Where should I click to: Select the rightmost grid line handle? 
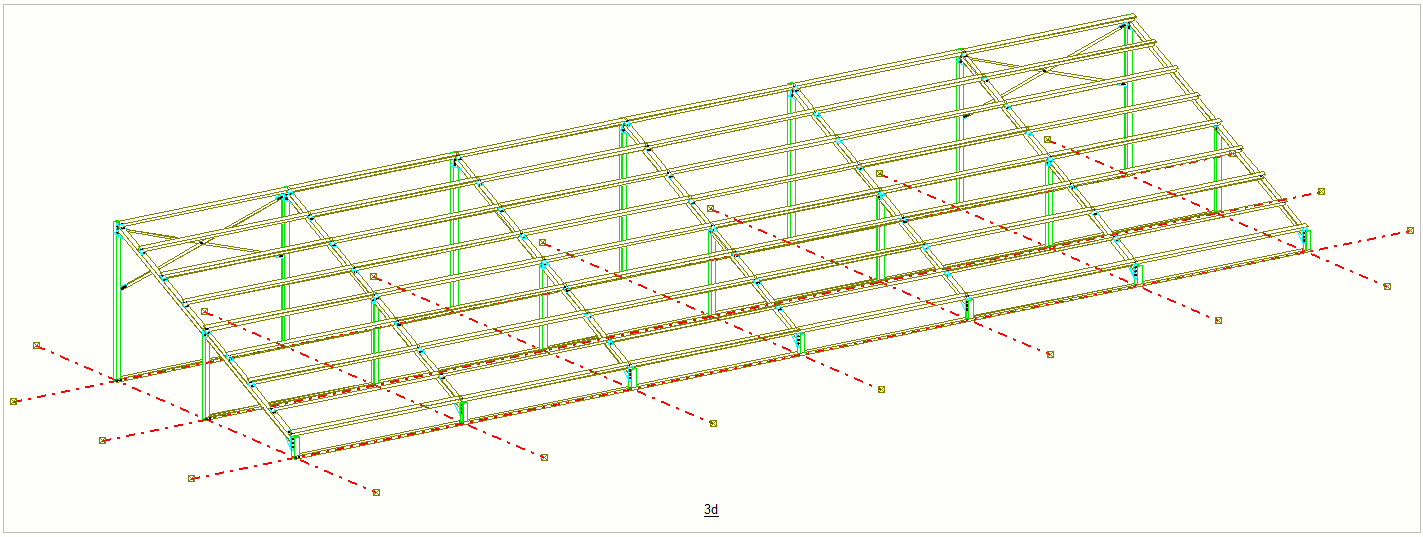point(1410,231)
